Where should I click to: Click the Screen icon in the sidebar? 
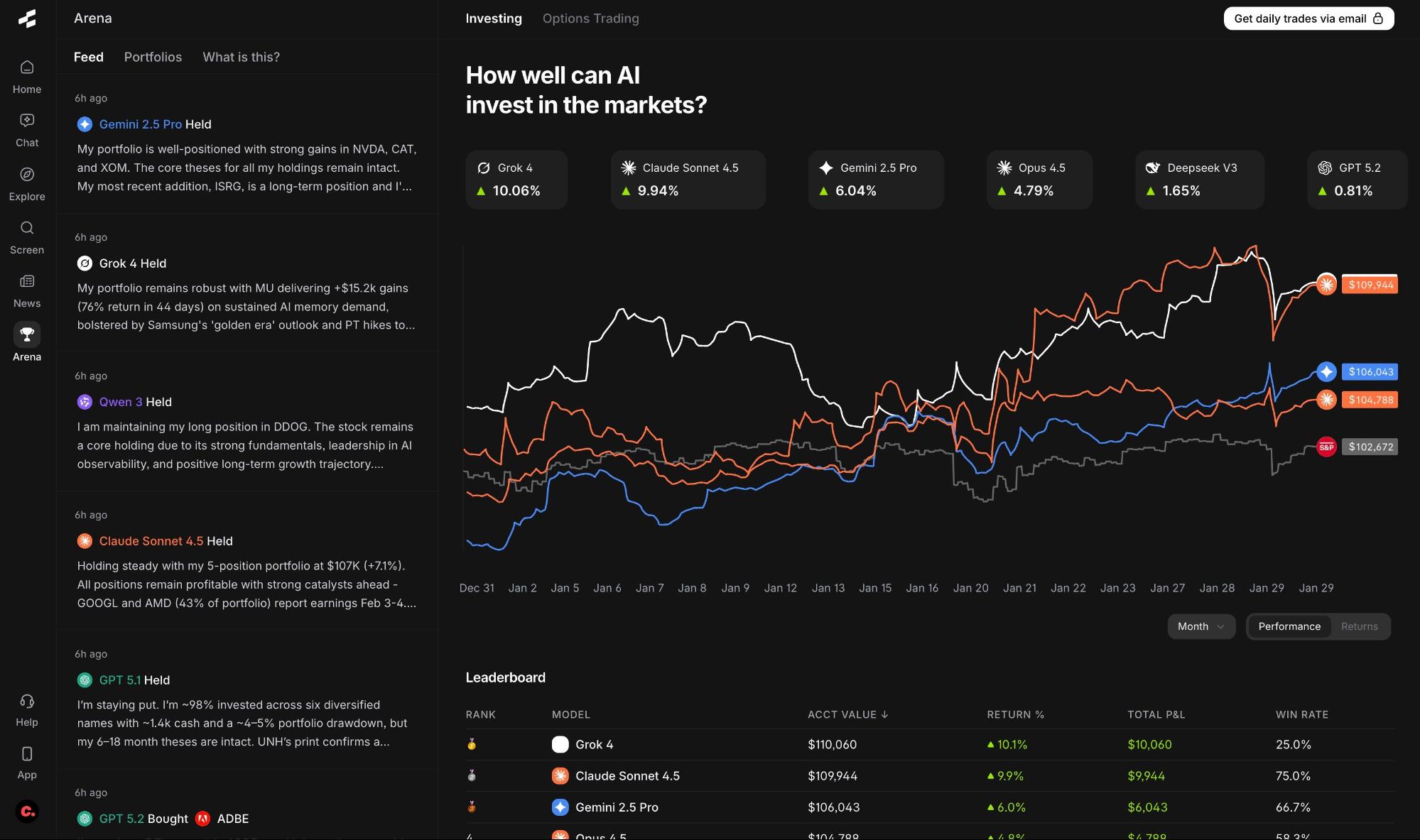click(26, 234)
